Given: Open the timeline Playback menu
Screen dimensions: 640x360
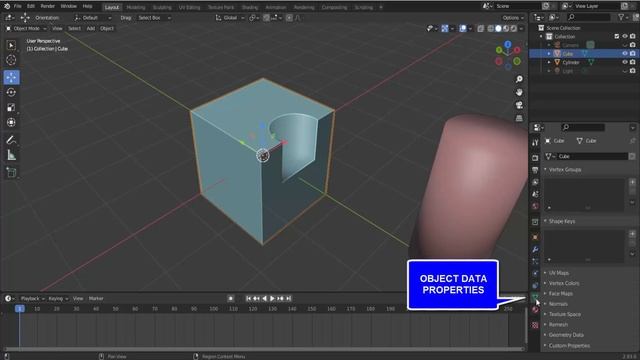Looking at the screenshot, I should point(32,299).
